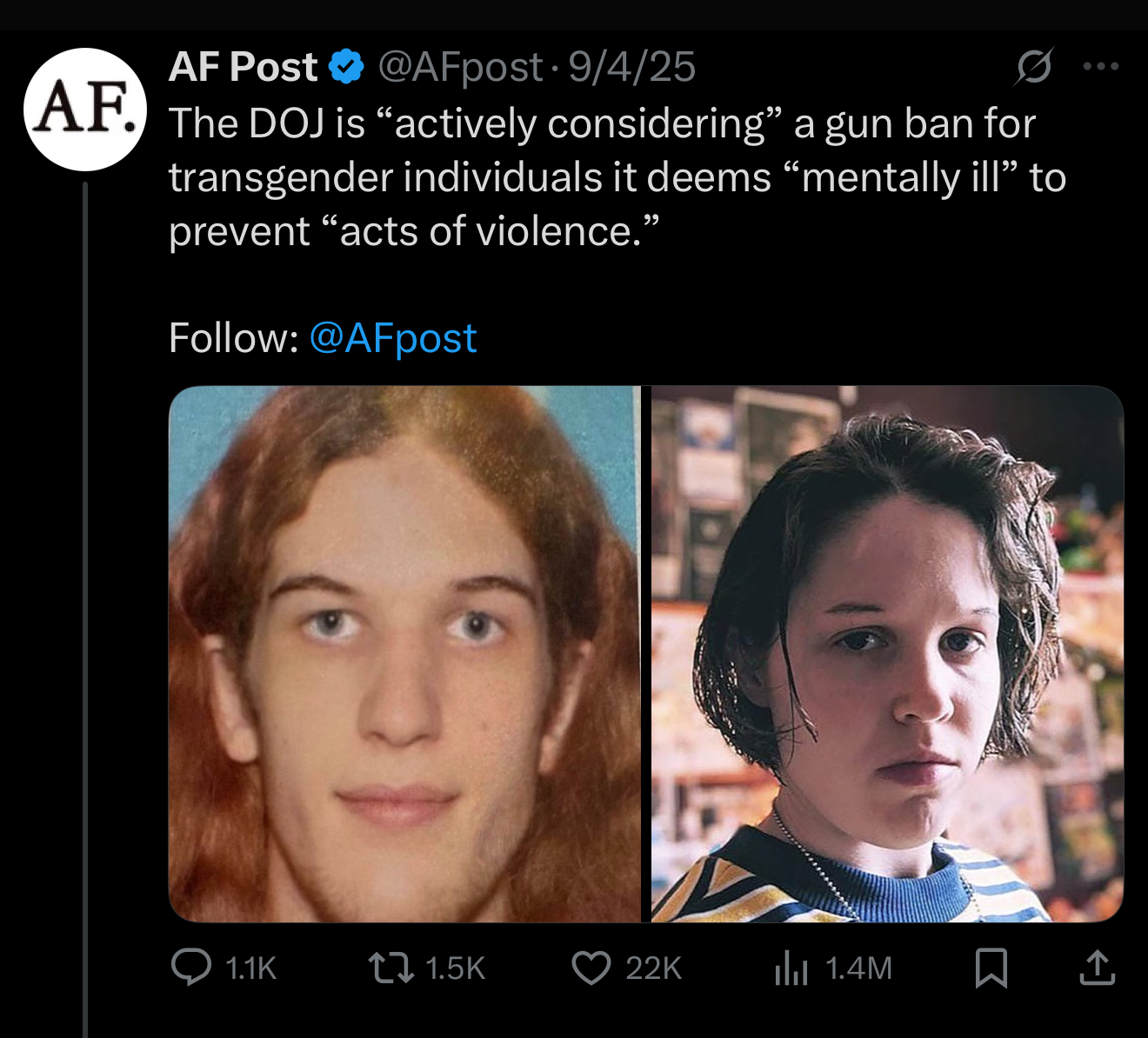The image size is (1148, 1038).
Task: Click the @AFpost handle in header
Action: [x=460, y=67]
